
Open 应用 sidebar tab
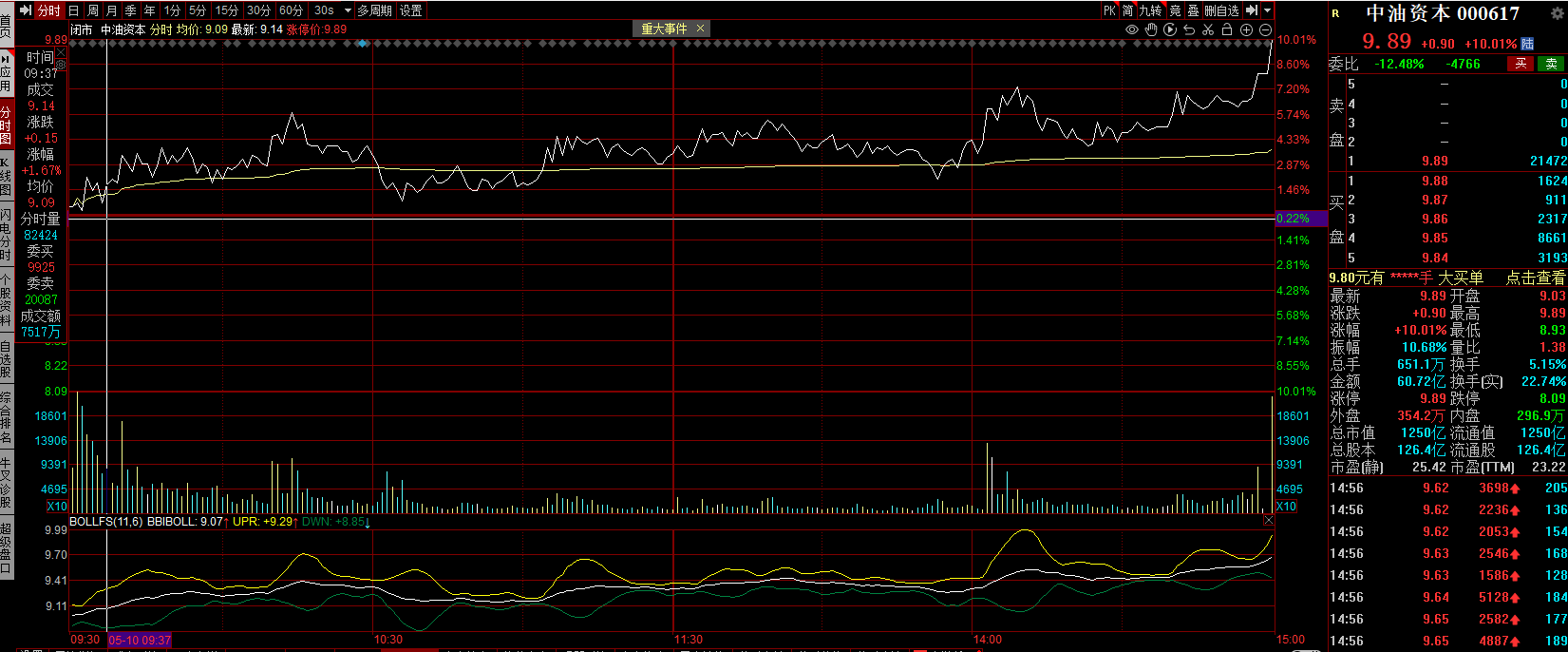pos(6,72)
